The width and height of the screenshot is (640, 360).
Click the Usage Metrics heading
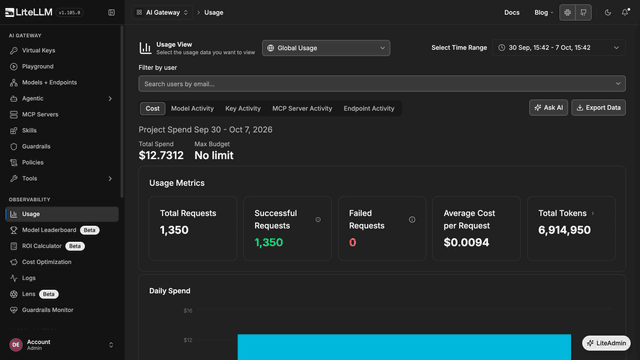[177, 183]
